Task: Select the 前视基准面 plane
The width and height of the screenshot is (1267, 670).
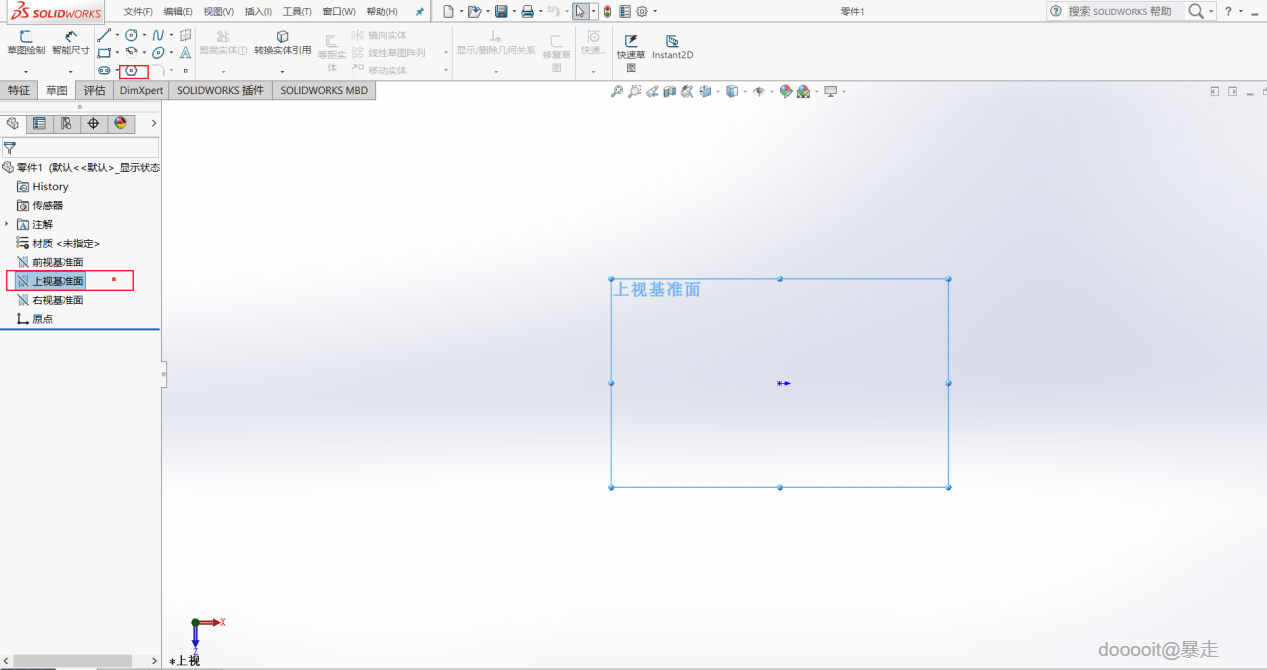Action: [x=50, y=262]
